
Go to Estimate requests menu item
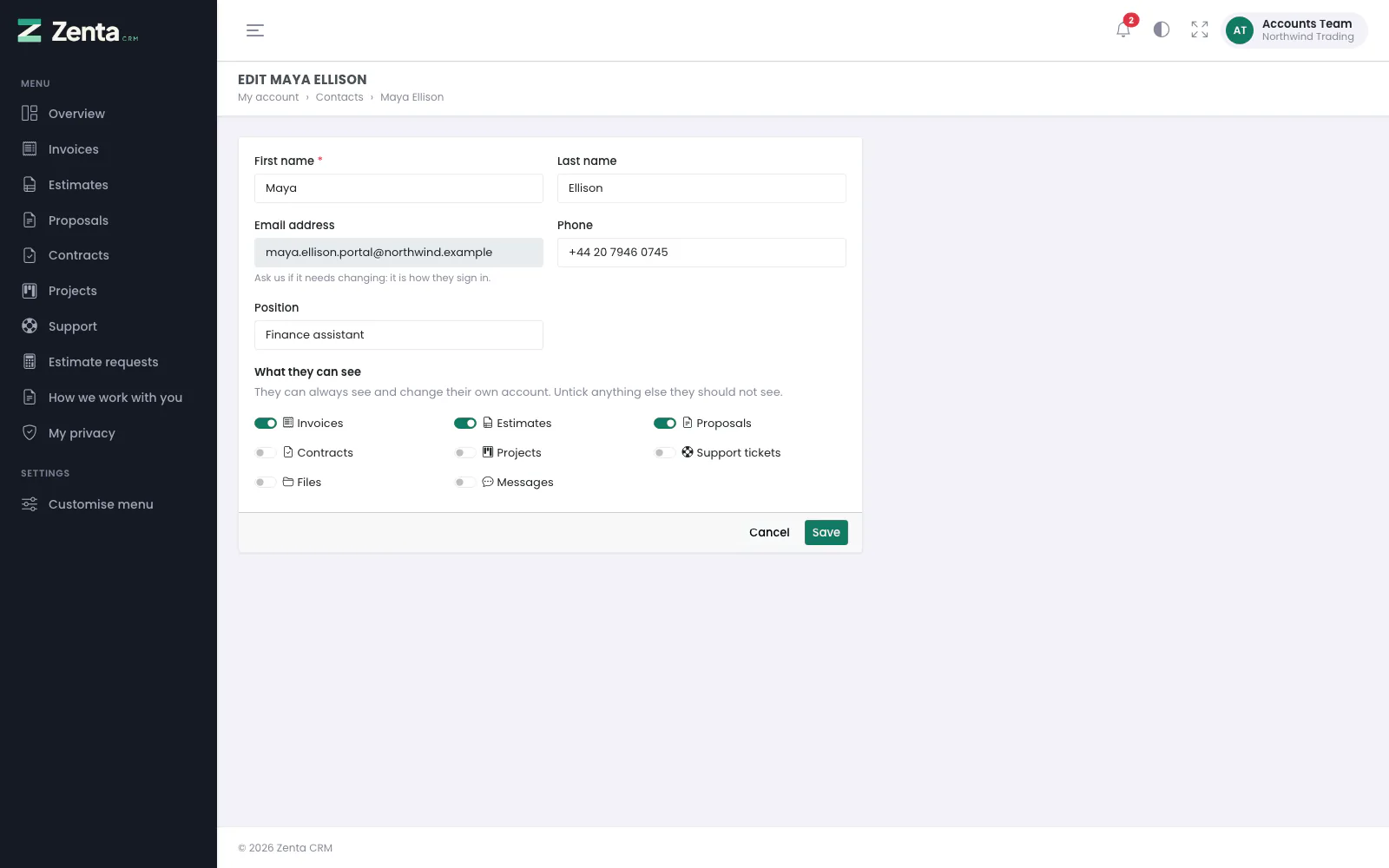click(109, 362)
